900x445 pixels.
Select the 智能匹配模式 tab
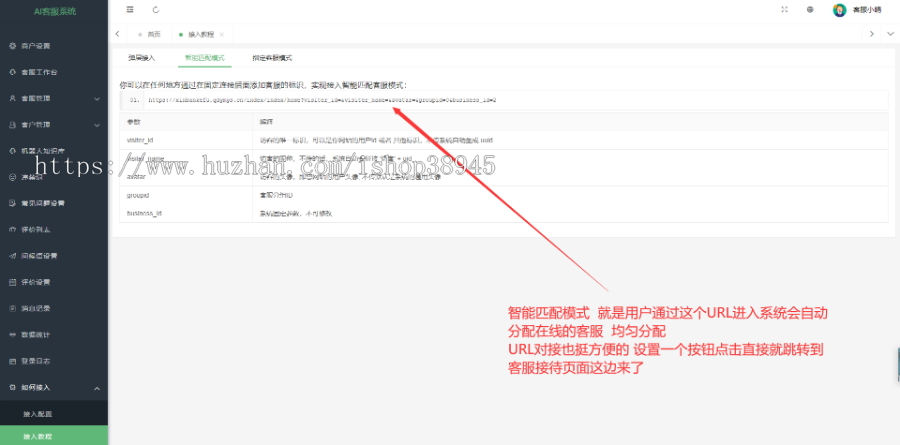pos(204,58)
